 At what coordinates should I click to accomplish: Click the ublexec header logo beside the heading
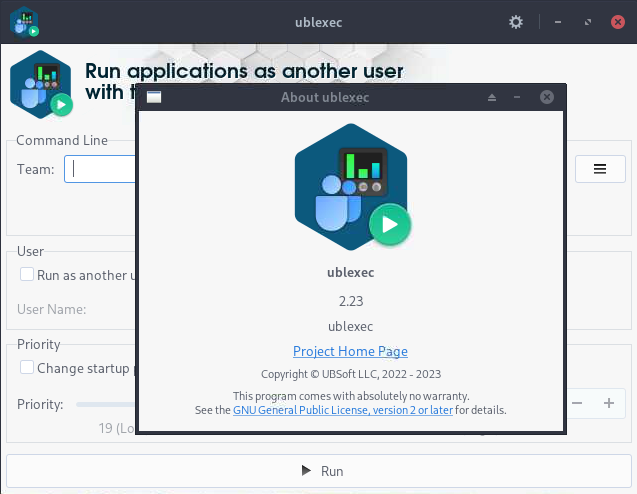(41, 85)
